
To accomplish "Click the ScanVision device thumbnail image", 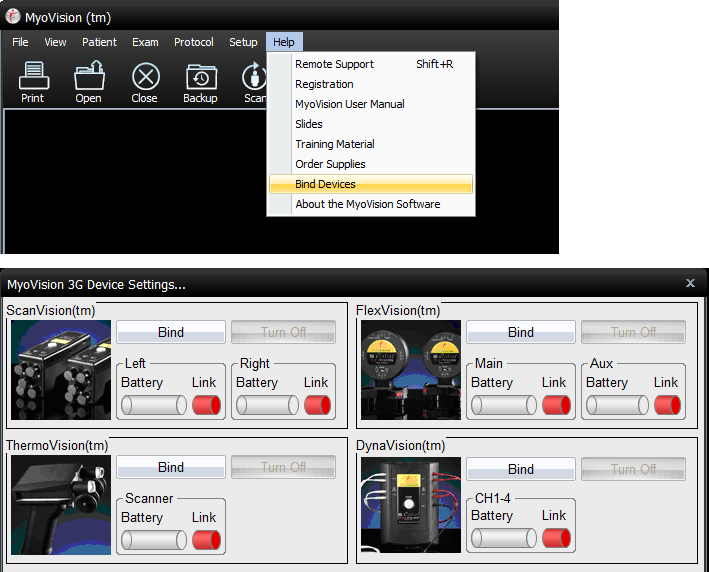I will 61,370.
